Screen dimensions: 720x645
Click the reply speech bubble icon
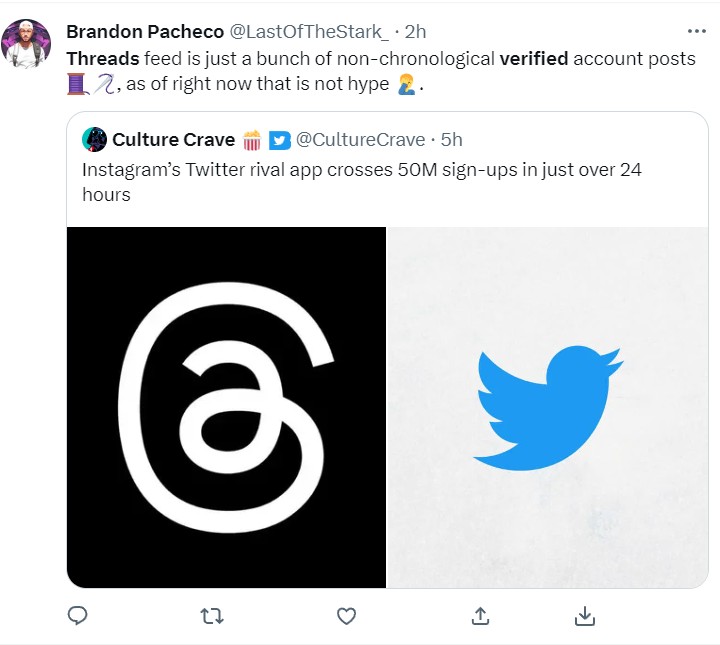78,616
